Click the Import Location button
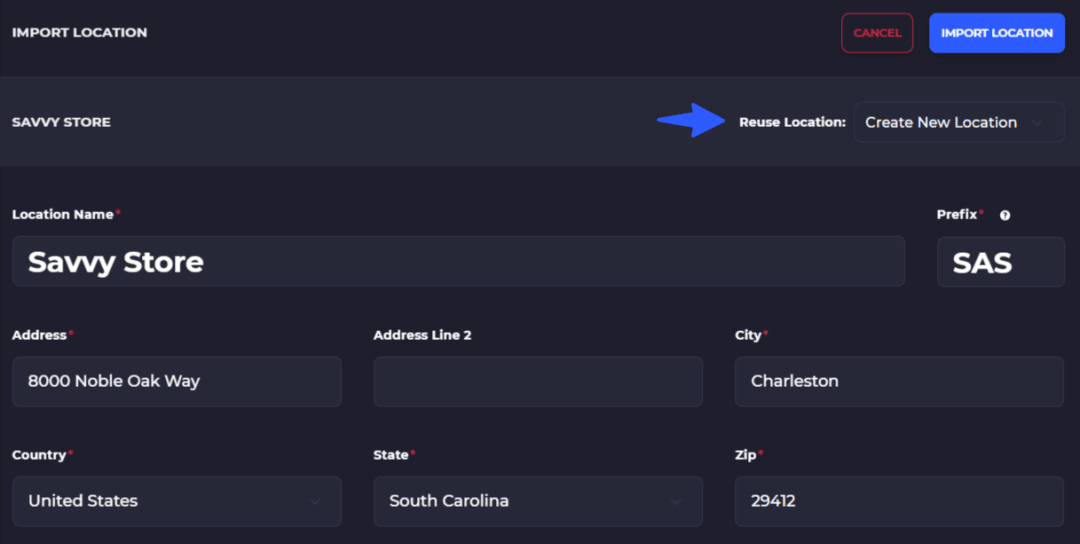Image resolution: width=1080 pixels, height=544 pixels. pyautogui.click(x=997, y=33)
